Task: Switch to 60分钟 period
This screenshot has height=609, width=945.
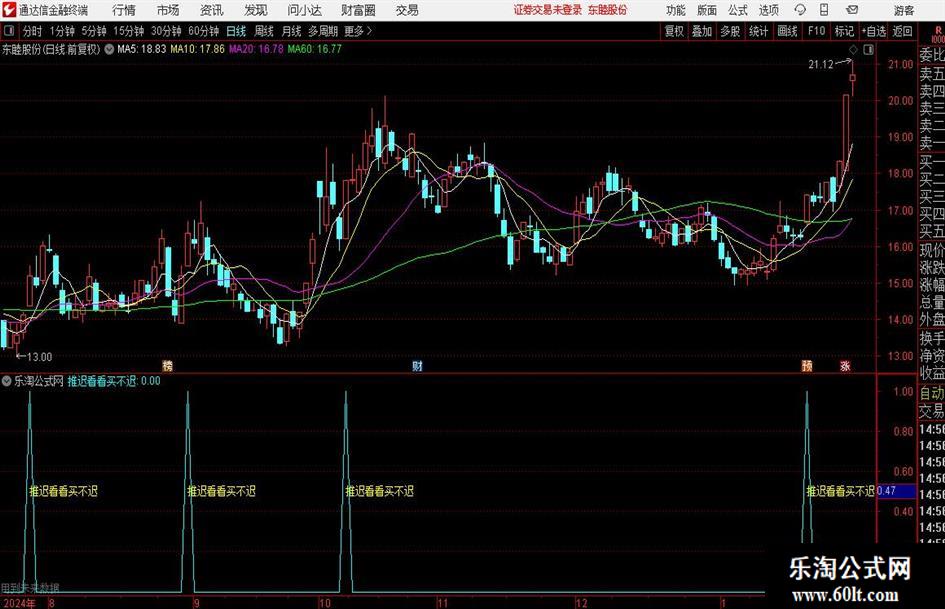Action: pyautogui.click(x=203, y=31)
